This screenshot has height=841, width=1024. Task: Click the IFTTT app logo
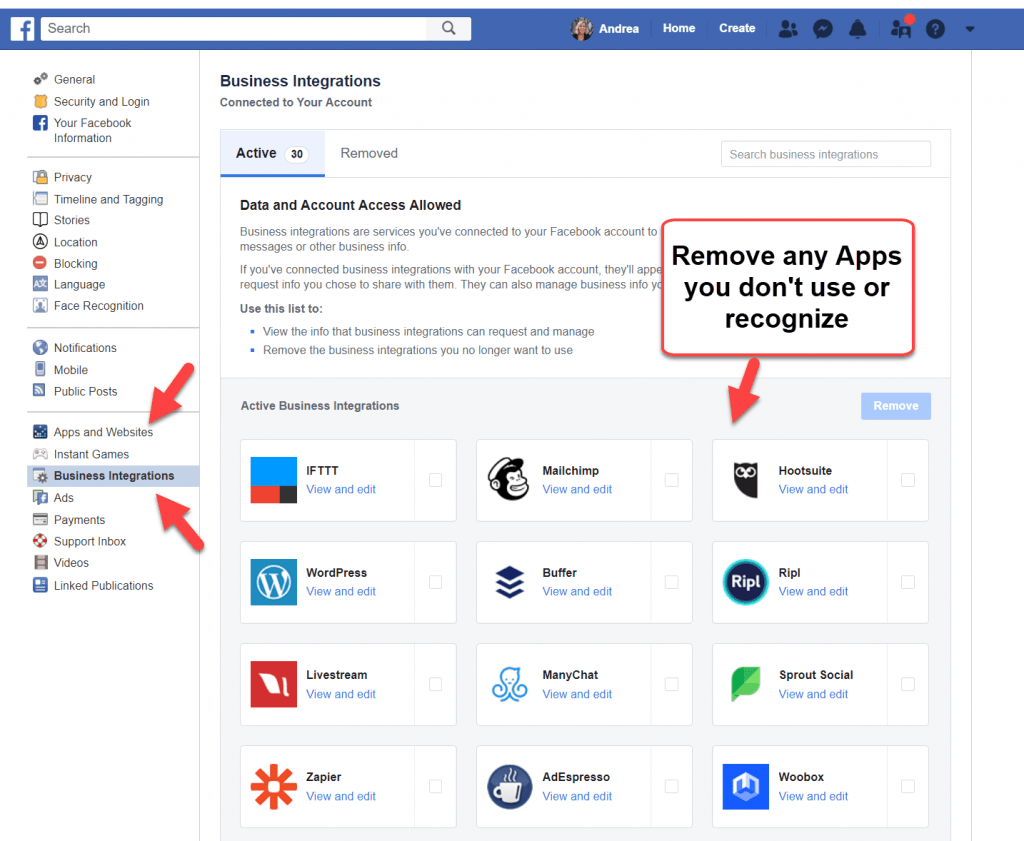[x=274, y=480]
